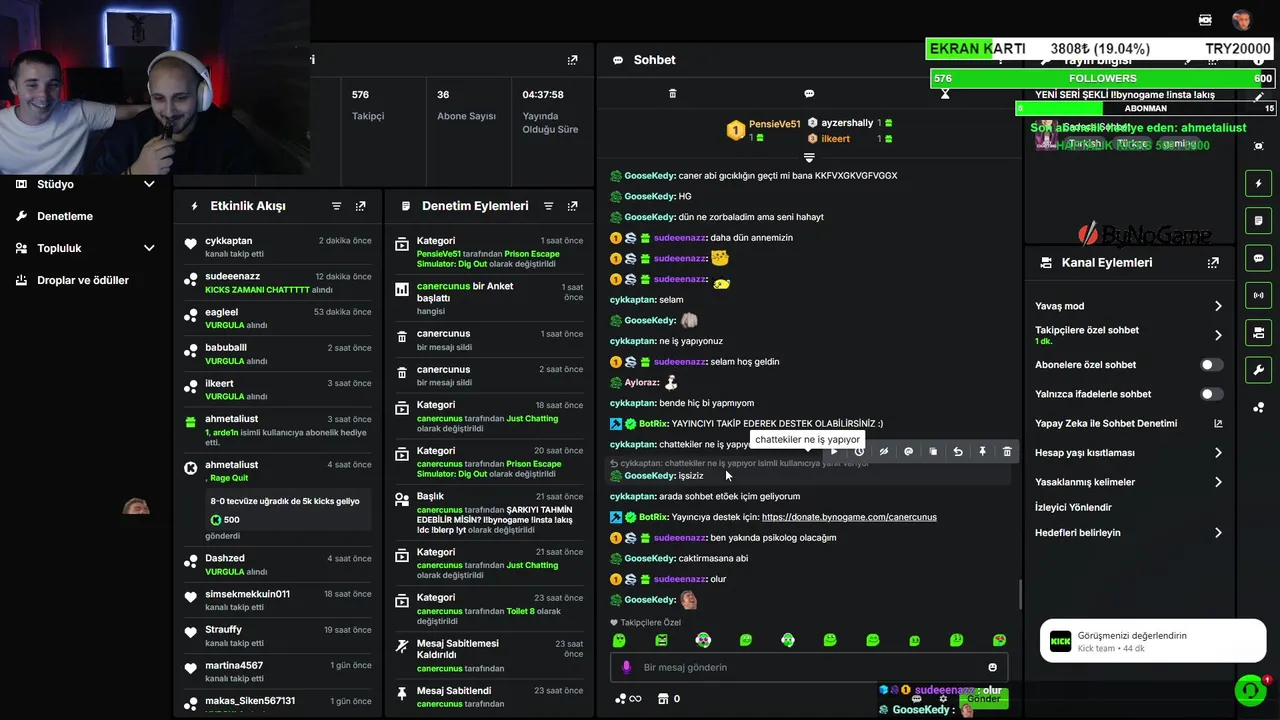Click the timeout clock icon on hovered message

pyautogui.click(x=859, y=452)
